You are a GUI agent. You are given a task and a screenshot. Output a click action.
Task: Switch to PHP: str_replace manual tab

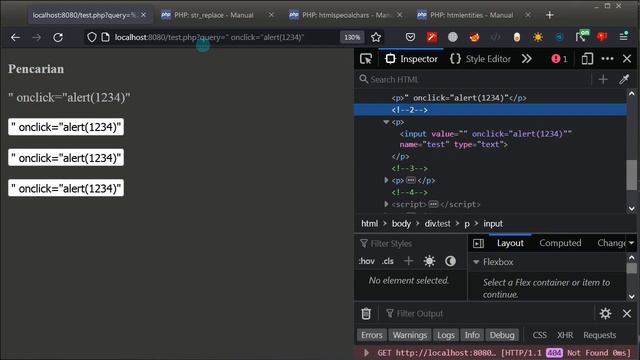213,15
